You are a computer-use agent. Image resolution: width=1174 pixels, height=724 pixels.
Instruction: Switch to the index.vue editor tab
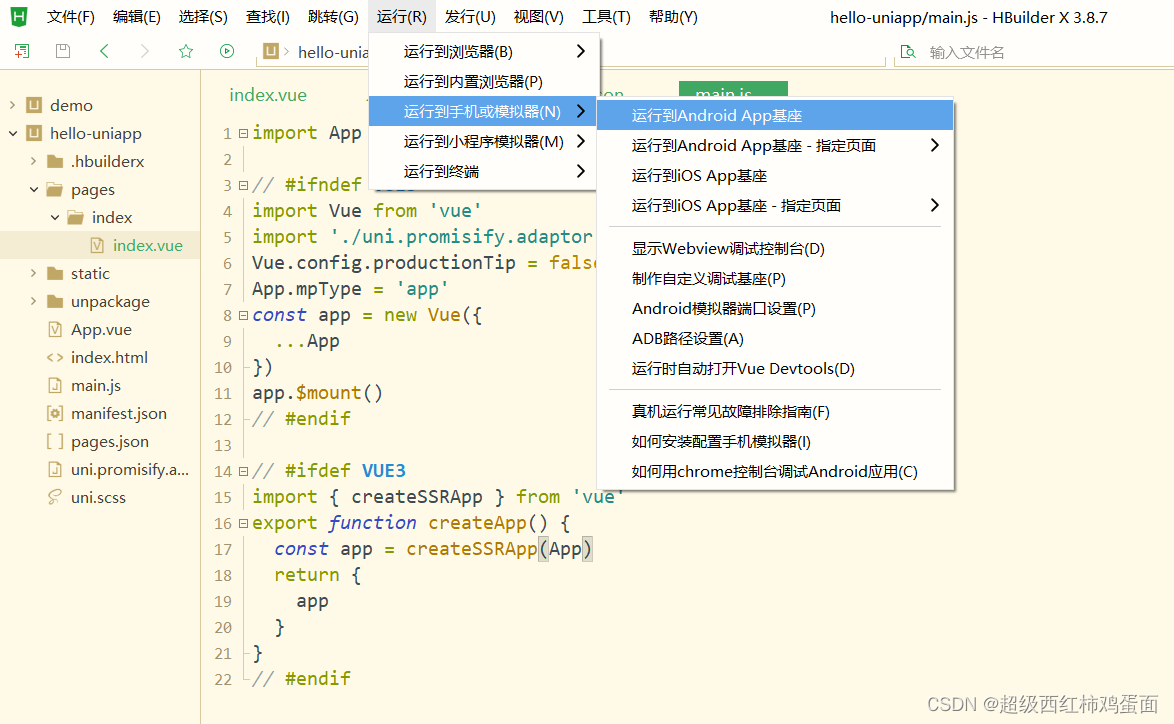[x=268, y=95]
